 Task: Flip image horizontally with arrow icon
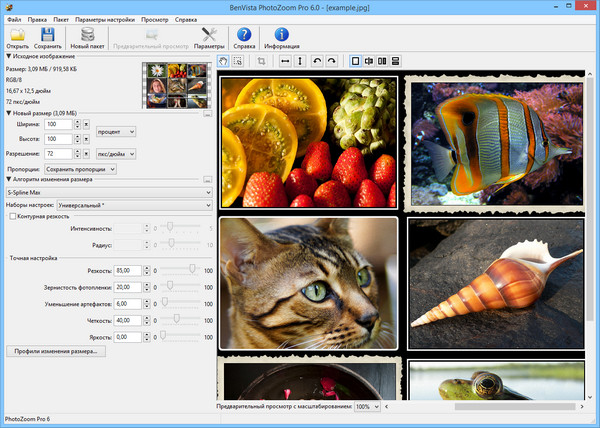[x=285, y=61]
